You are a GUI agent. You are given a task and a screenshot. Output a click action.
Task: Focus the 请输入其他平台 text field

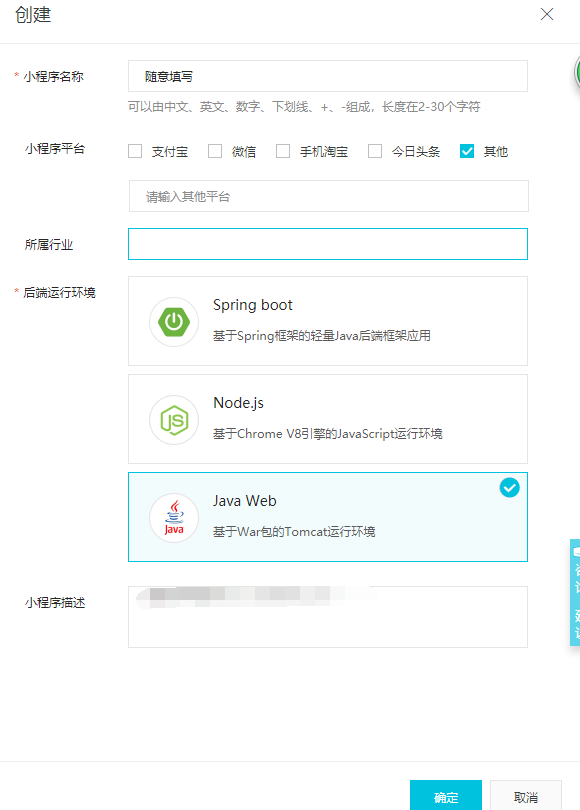click(x=329, y=196)
